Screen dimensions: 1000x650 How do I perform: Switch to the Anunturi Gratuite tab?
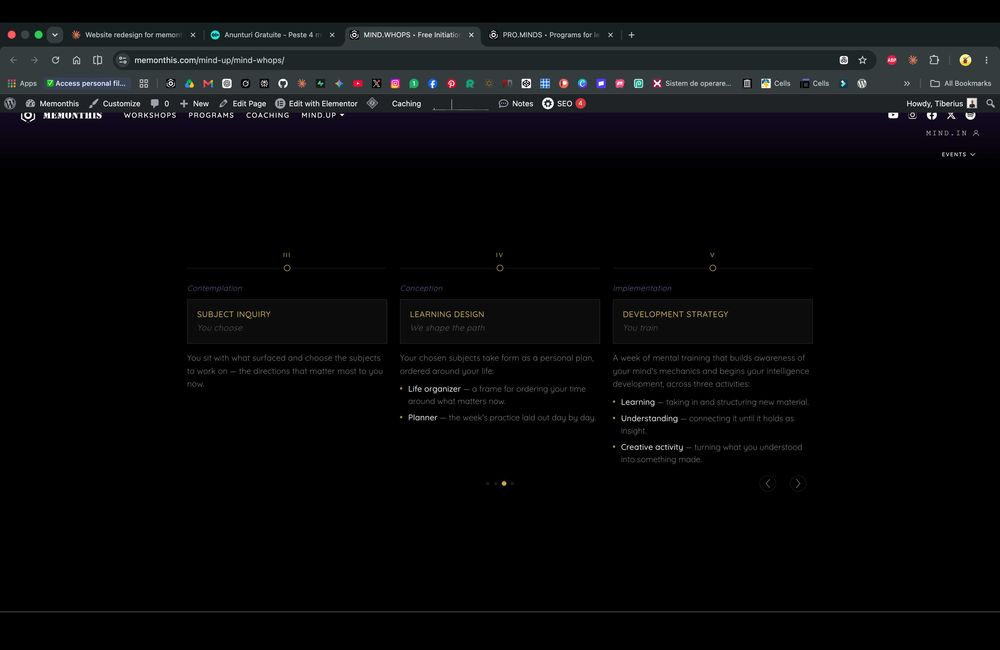click(273, 35)
